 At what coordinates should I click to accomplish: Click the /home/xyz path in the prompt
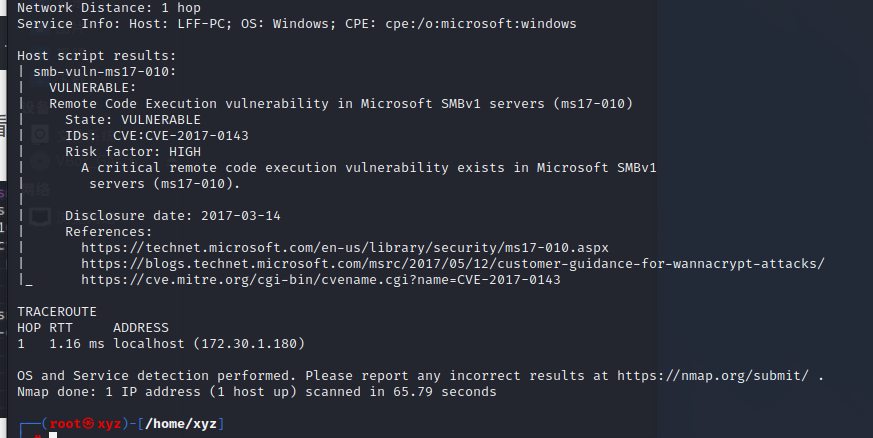pos(181,424)
